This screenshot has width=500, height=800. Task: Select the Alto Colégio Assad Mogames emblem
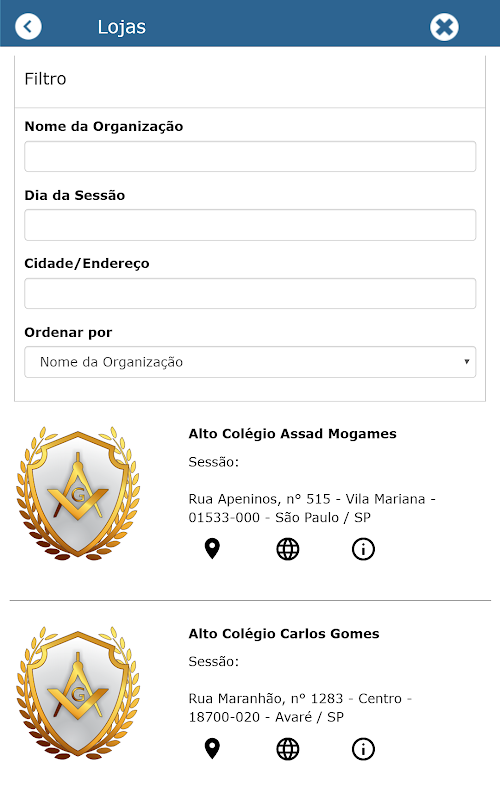[x=78, y=493]
